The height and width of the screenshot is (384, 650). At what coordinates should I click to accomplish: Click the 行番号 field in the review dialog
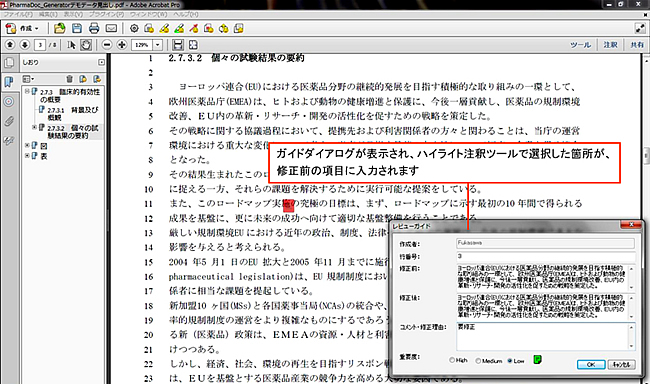(546, 257)
